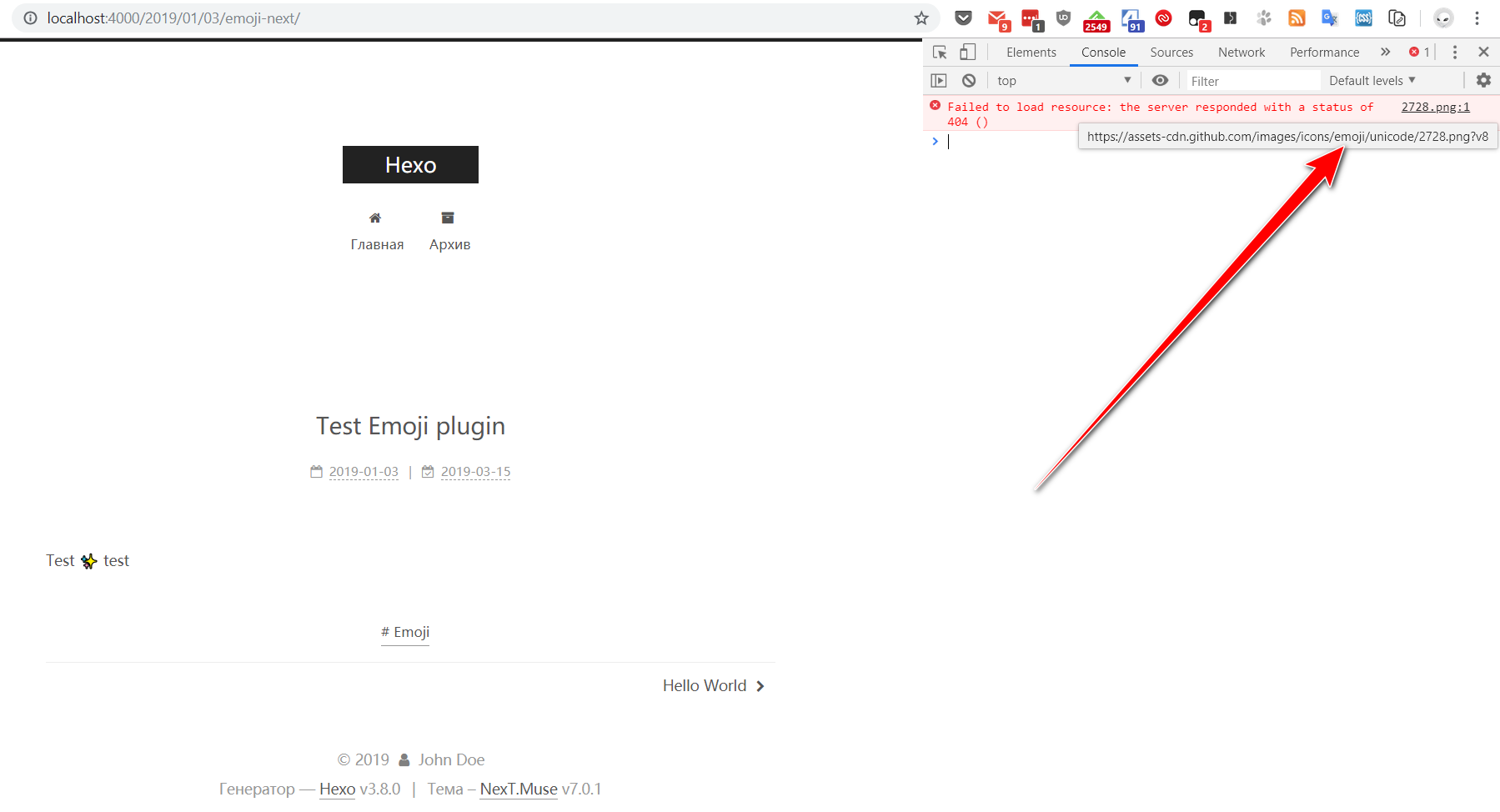Open the Performance tab
This screenshot has width=1500, height=812.
1324,52
